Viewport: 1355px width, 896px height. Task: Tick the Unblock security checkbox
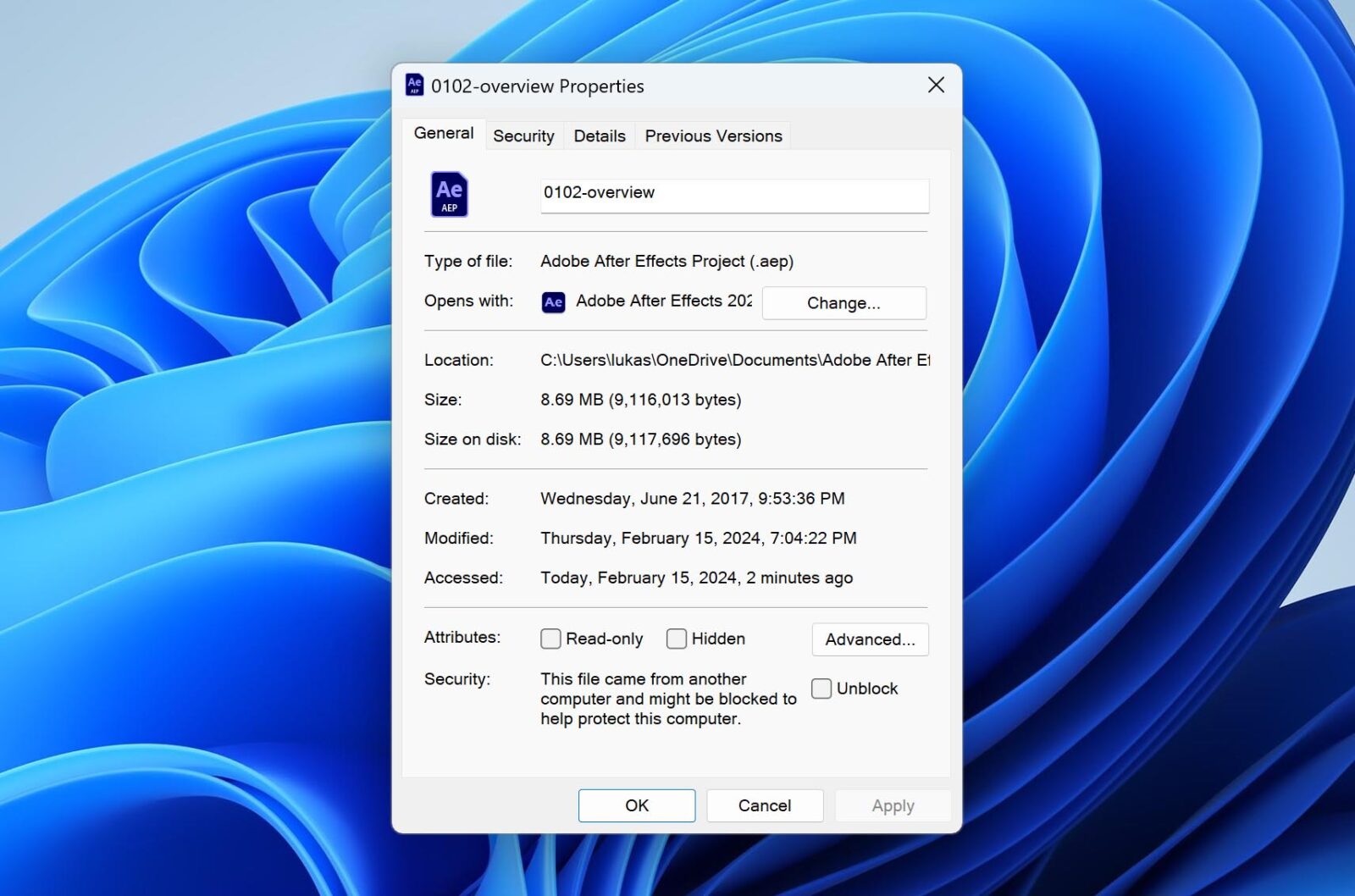pos(821,689)
